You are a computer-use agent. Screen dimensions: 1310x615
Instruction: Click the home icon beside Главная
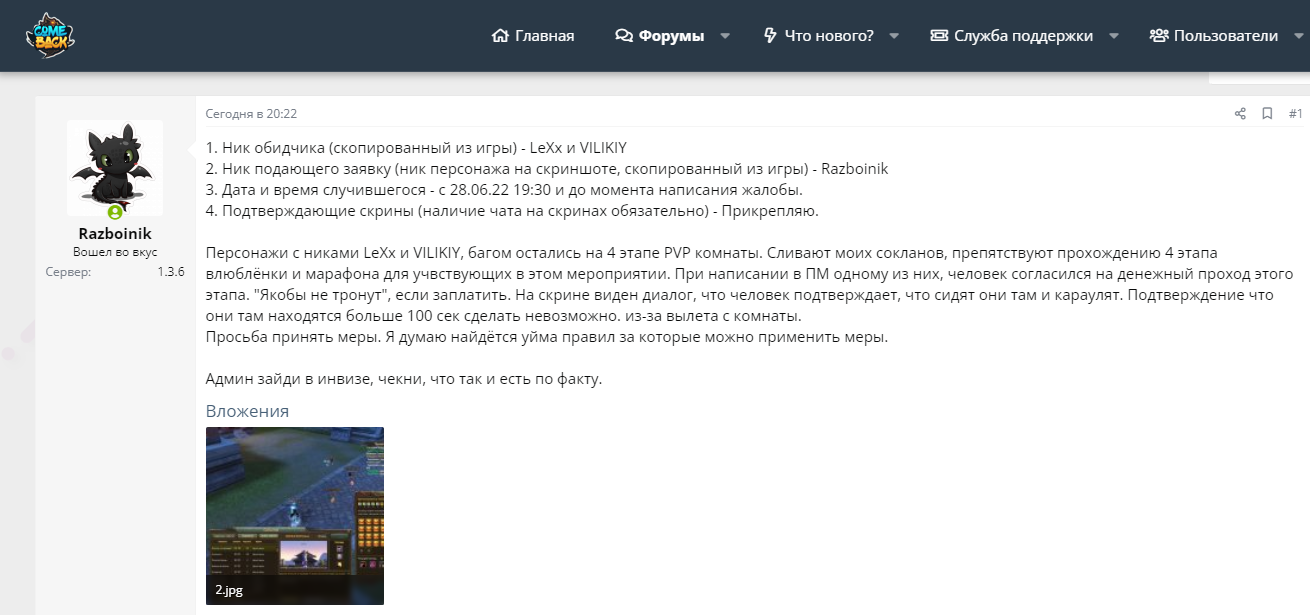500,36
